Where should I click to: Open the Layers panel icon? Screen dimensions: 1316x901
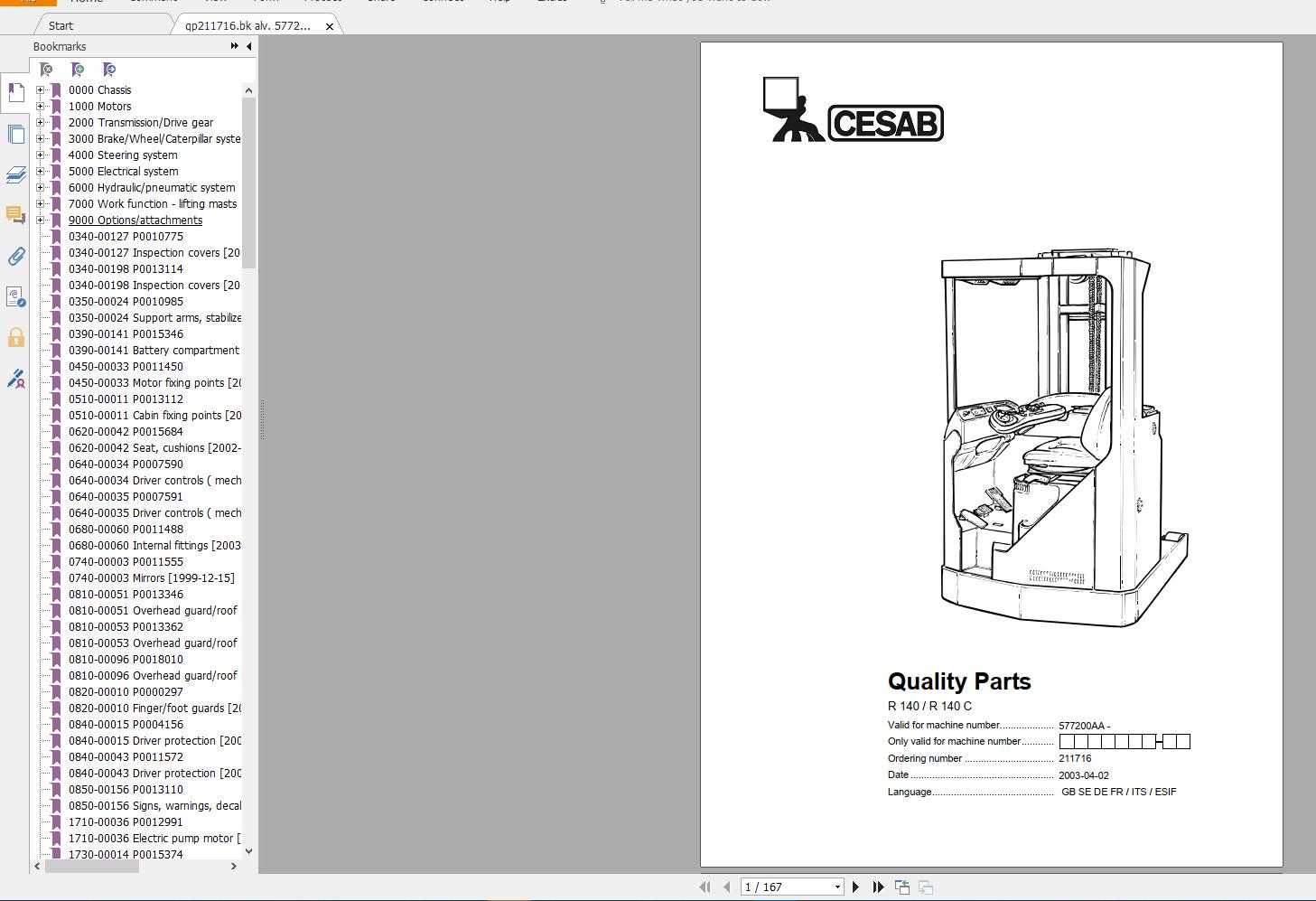click(15, 174)
